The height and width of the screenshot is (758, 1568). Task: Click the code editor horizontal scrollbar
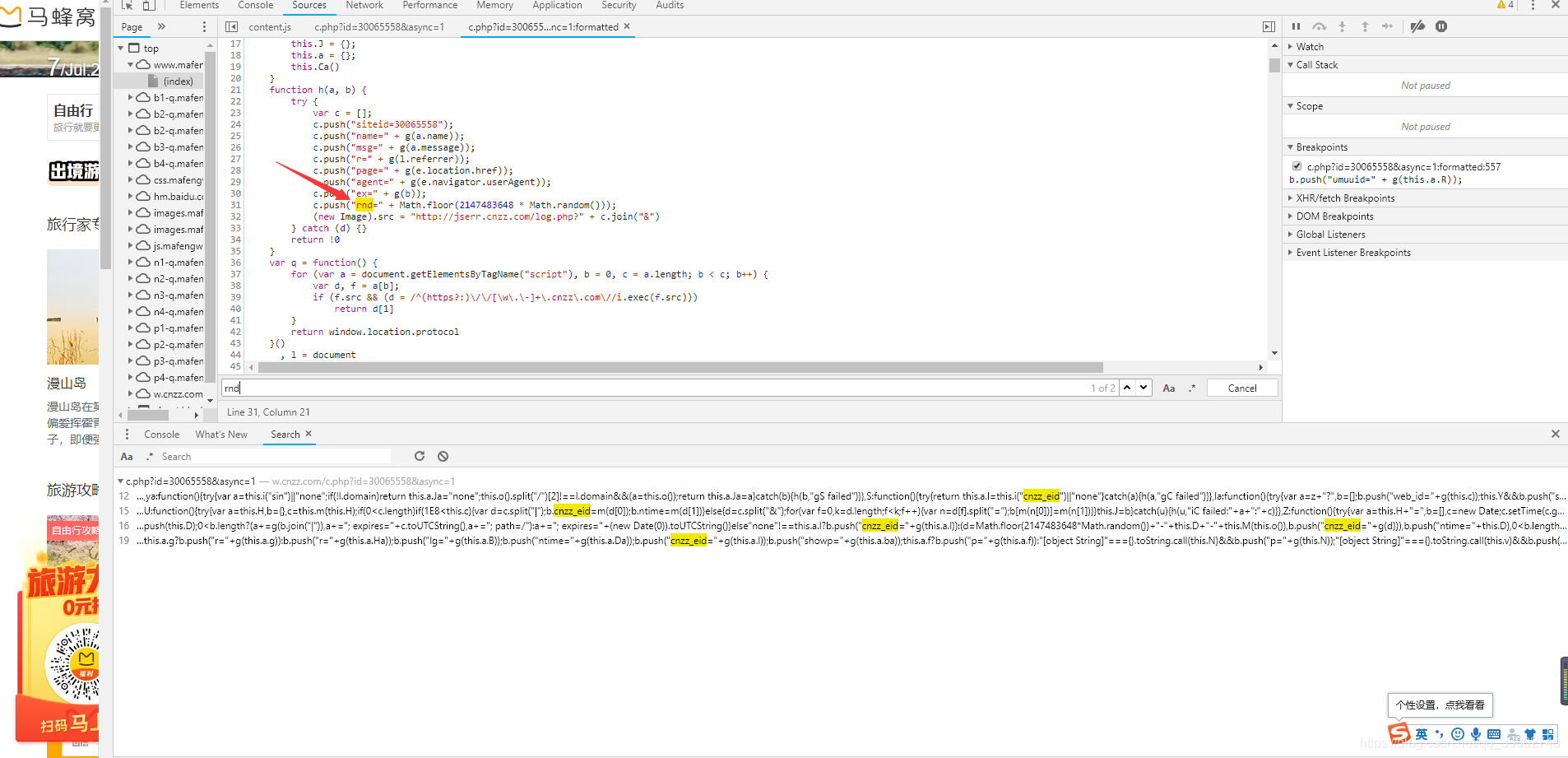[x=680, y=367]
